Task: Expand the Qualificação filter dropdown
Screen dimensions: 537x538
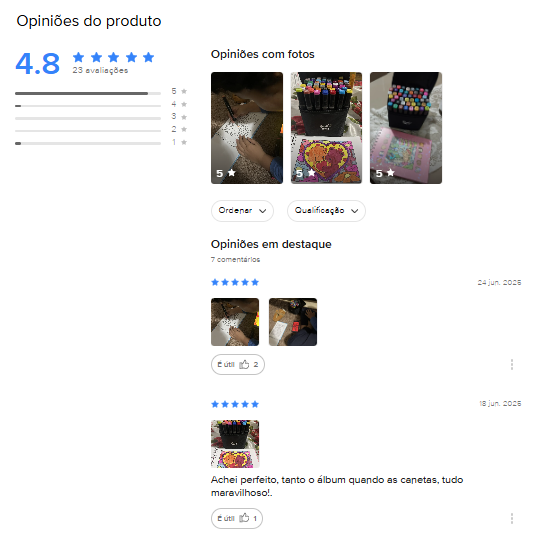Action: (326, 211)
